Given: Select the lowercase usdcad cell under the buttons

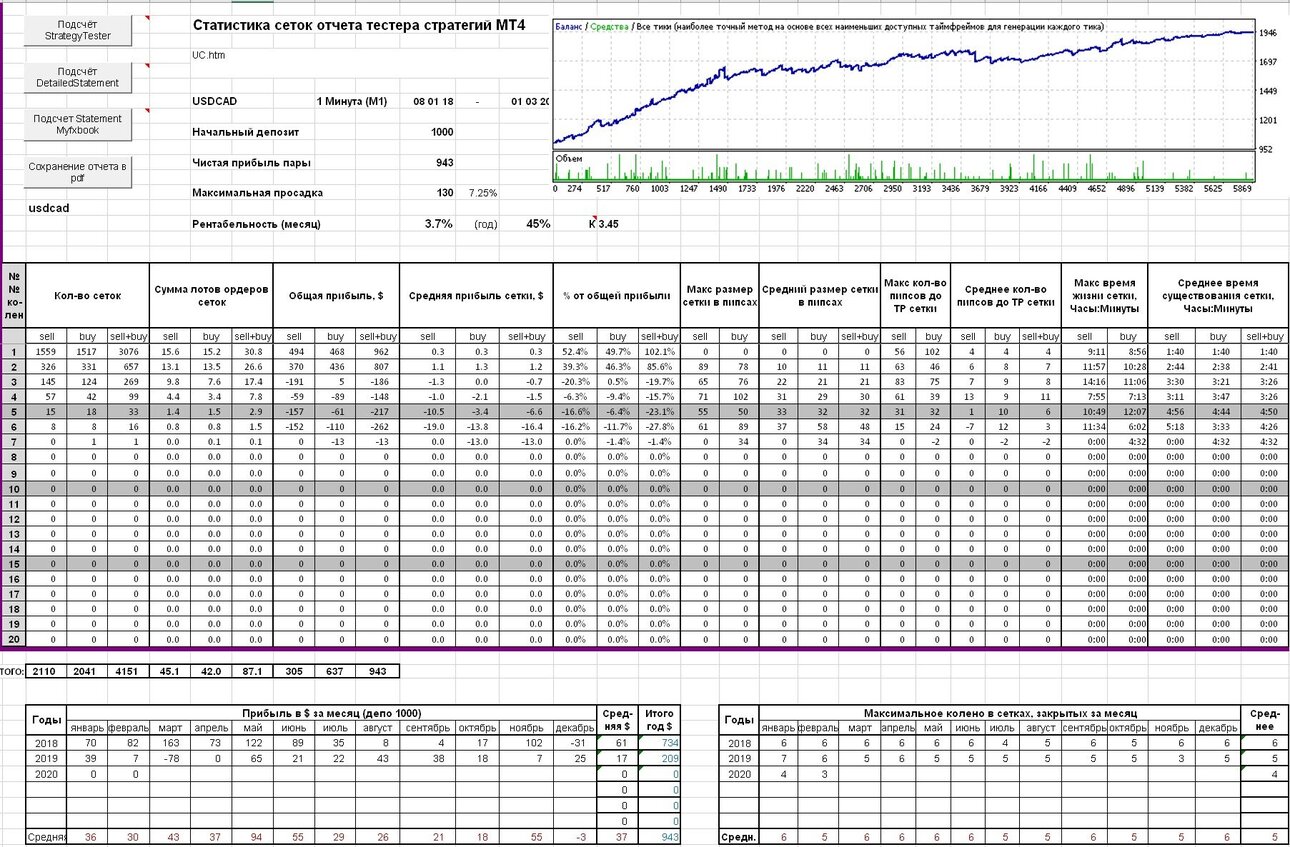Looking at the screenshot, I should click(47, 208).
